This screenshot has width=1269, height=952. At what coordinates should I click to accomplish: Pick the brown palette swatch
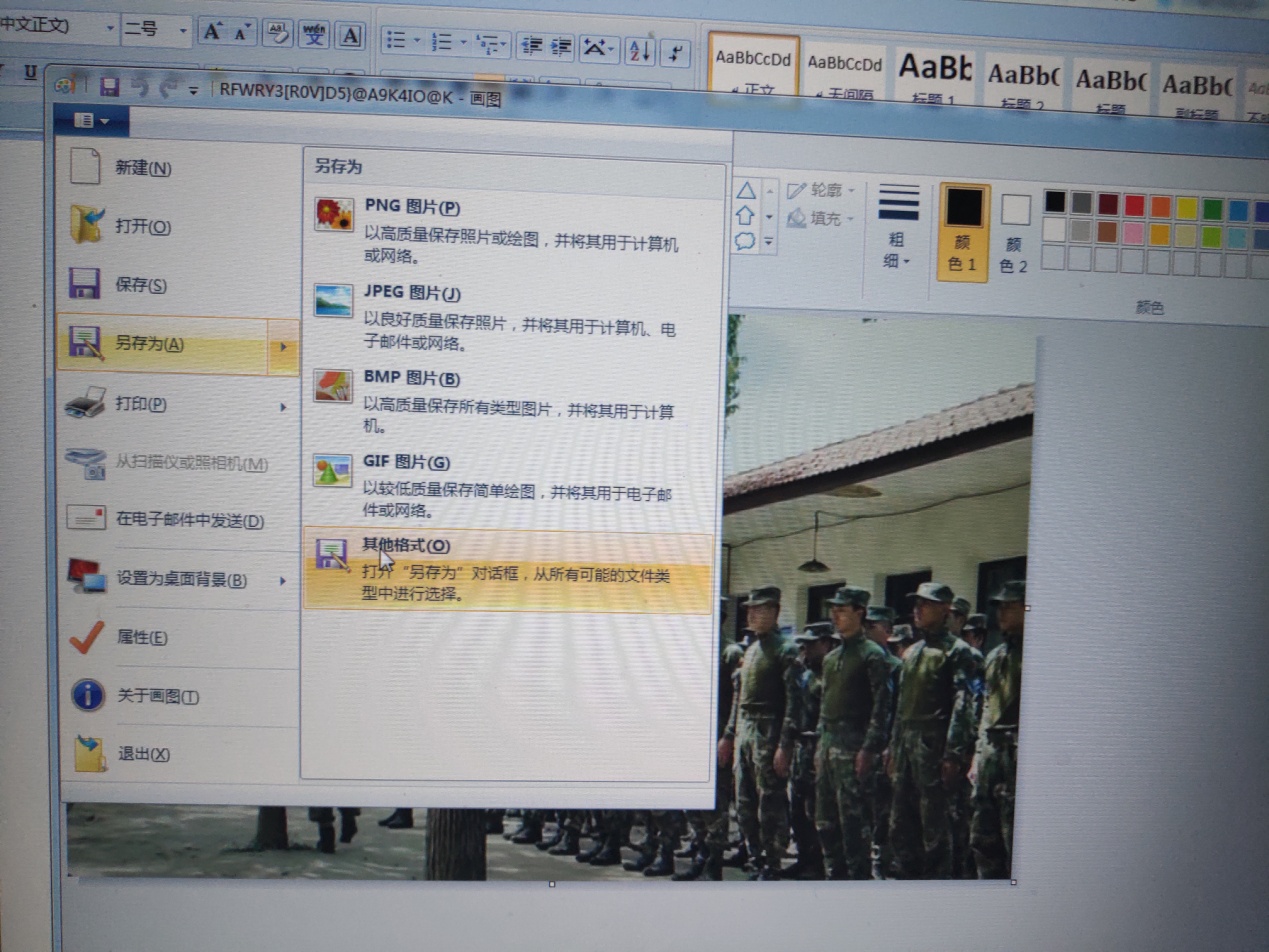coord(1106,231)
